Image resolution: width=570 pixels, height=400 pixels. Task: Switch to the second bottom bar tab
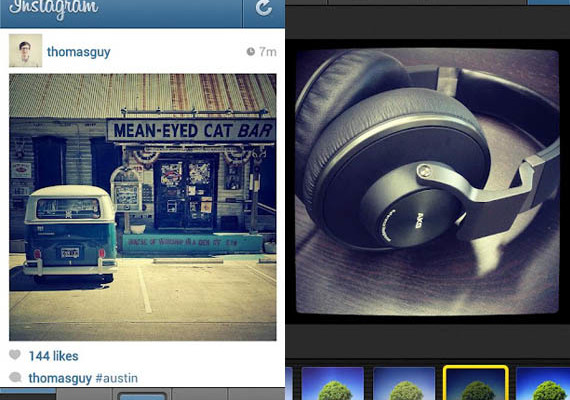point(84,395)
